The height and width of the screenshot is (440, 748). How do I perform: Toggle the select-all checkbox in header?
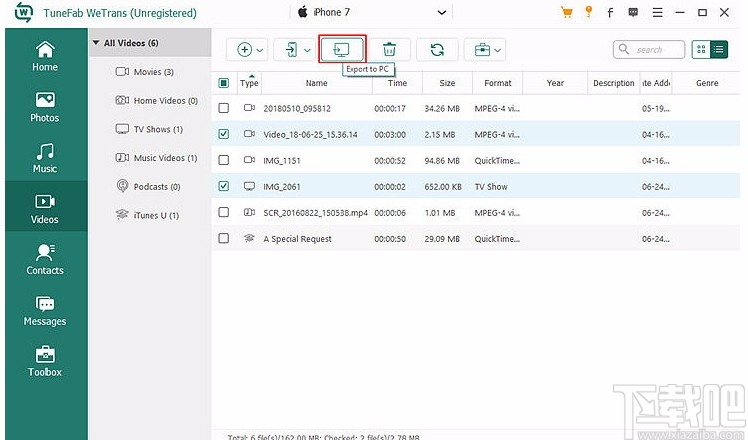[223, 83]
